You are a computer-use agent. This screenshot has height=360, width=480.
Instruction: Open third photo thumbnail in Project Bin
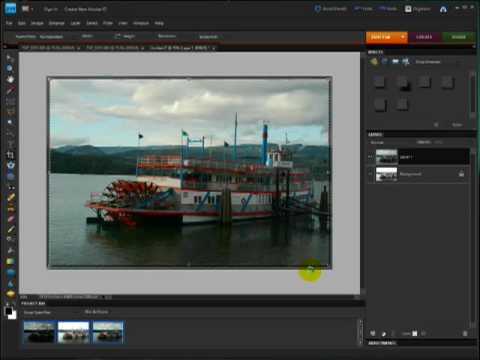tap(108, 332)
